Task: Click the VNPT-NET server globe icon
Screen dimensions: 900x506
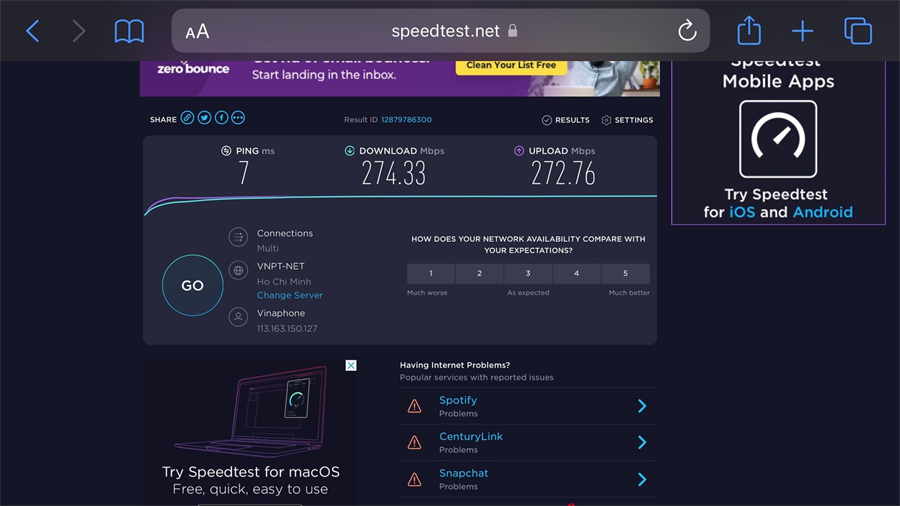Action: coord(238,270)
